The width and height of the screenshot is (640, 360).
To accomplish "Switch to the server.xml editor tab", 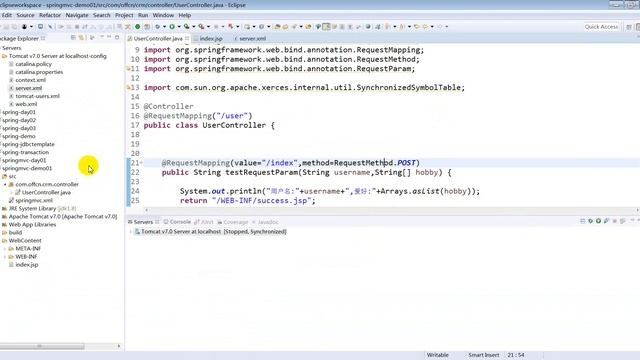I will pos(250,38).
